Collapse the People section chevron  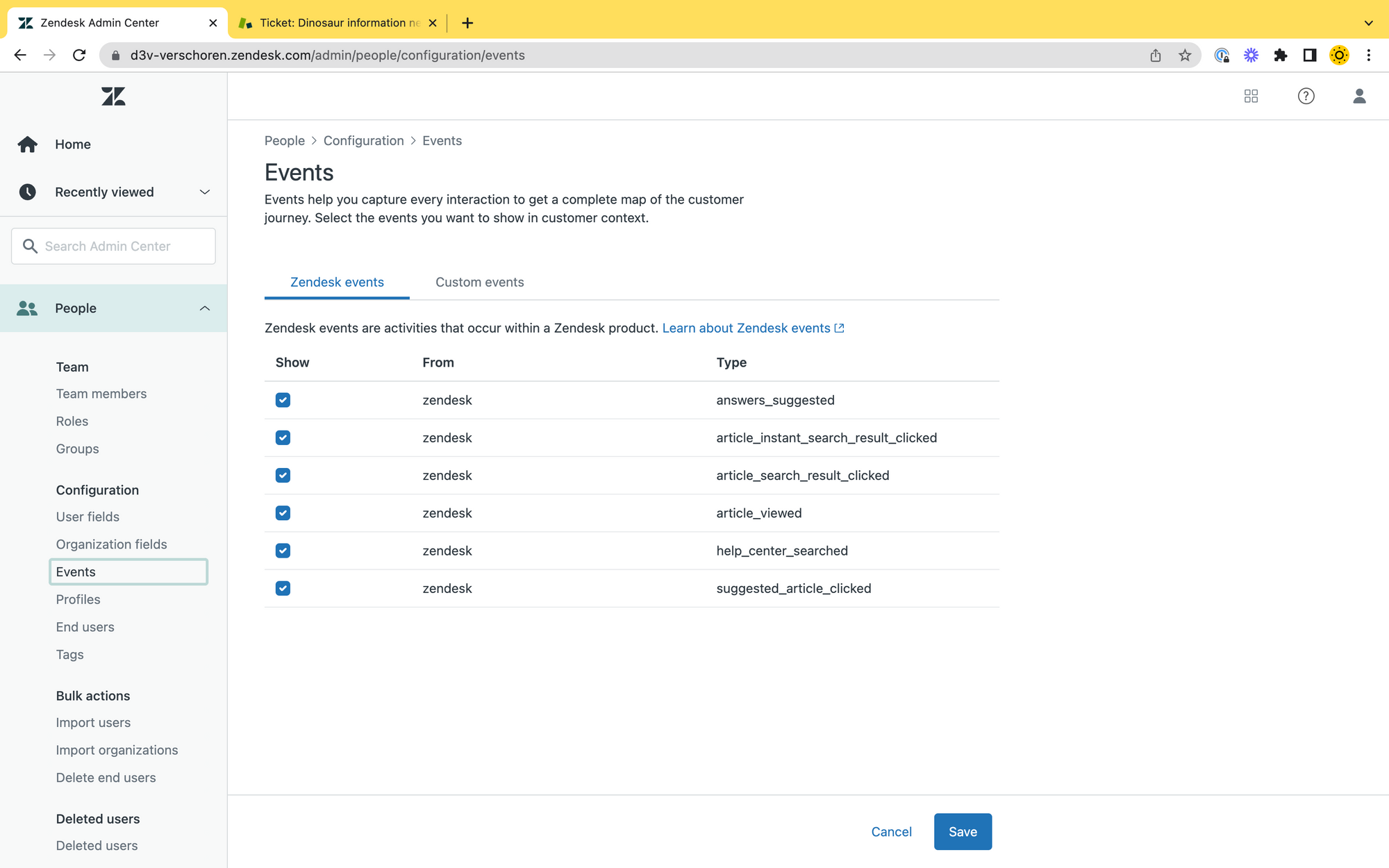click(x=204, y=308)
